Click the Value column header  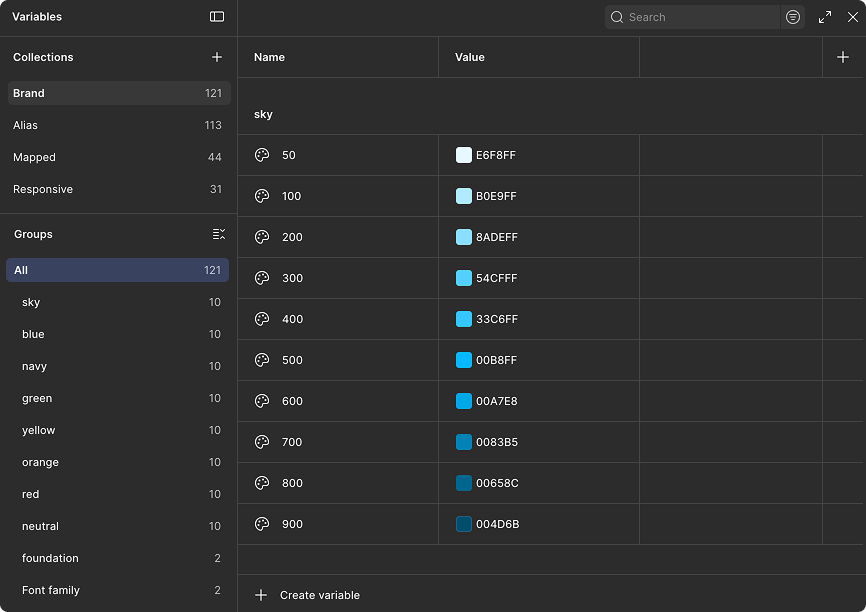click(x=469, y=57)
